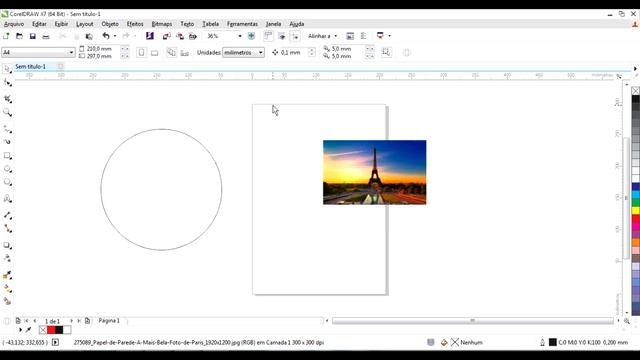This screenshot has height=360, width=640.
Task: Click the Paste clipboard icon
Action: [x=89, y=36]
